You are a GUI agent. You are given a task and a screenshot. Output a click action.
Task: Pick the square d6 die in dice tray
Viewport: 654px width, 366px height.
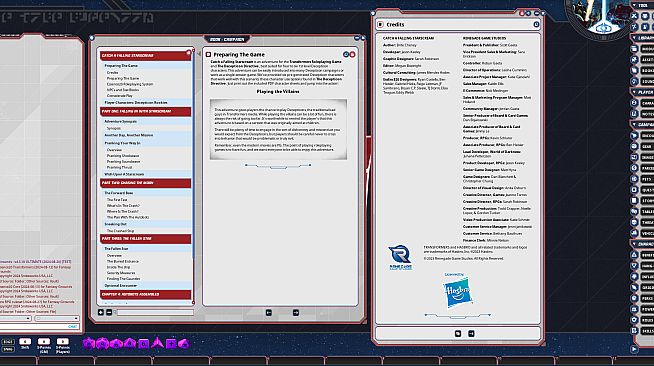(x=143, y=343)
